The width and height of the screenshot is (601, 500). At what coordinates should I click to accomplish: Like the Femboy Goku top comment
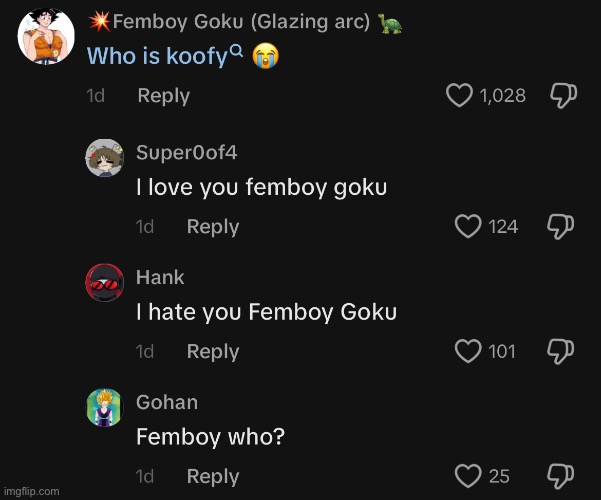tap(459, 96)
